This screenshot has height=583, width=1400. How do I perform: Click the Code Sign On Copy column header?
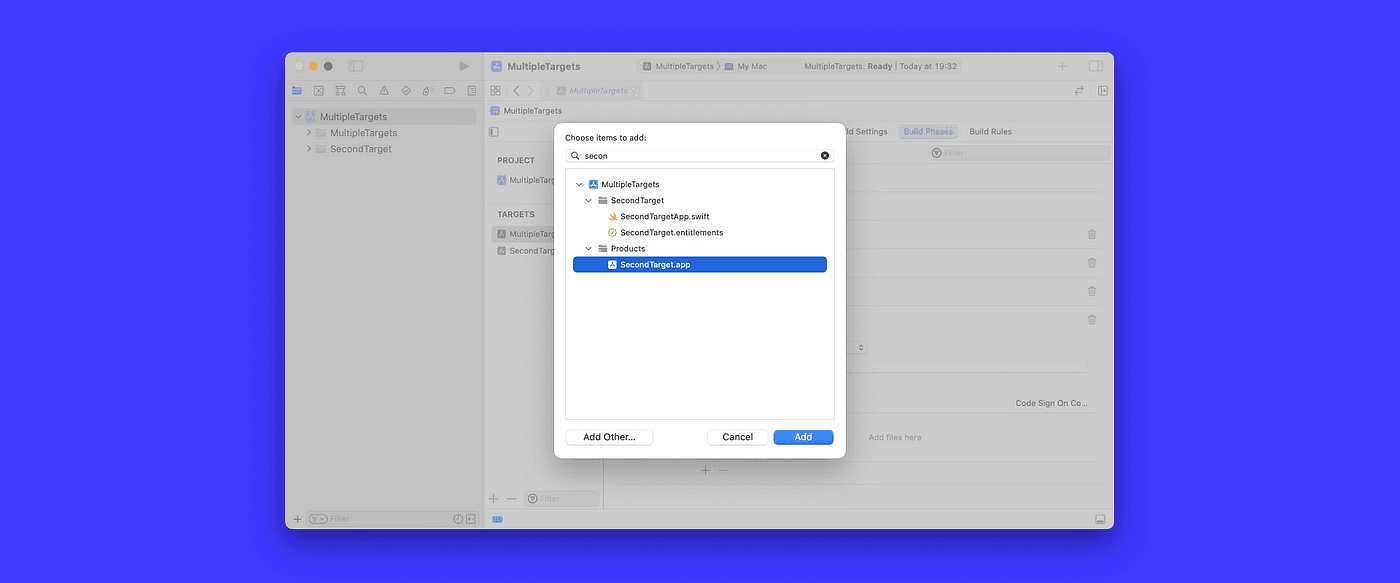click(x=1051, y=404)
